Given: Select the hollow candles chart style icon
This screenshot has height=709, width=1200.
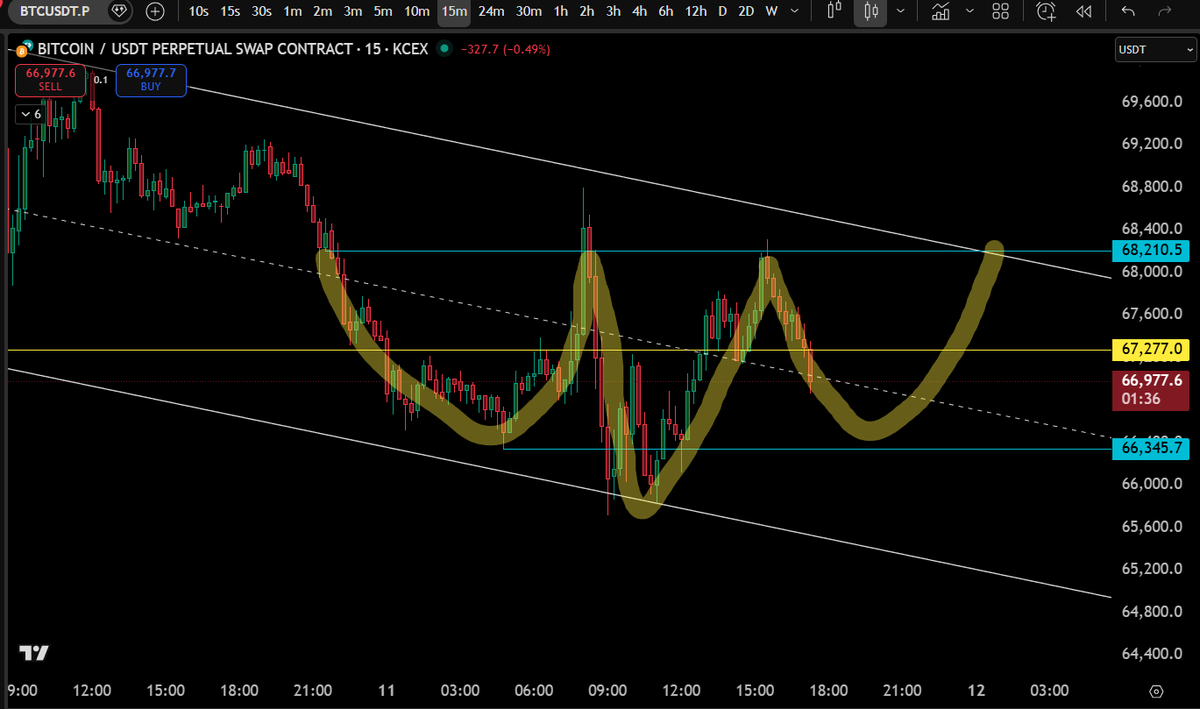Looking at the screenshot, I should pos(835,11).
